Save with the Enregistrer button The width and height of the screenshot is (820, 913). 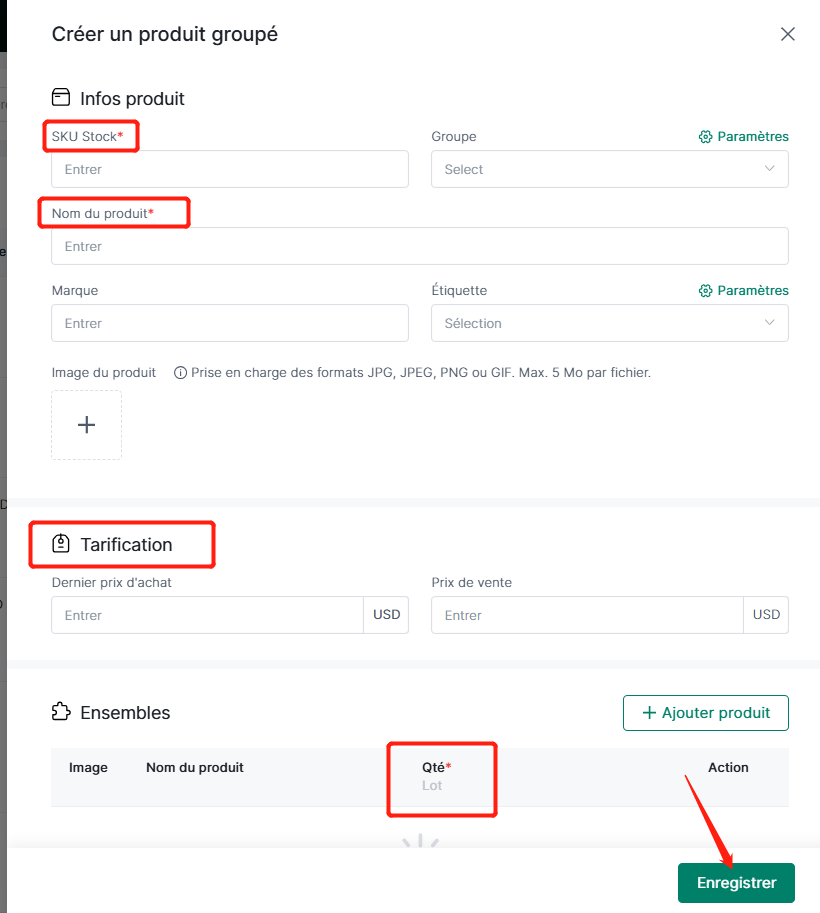click(736, 883)
